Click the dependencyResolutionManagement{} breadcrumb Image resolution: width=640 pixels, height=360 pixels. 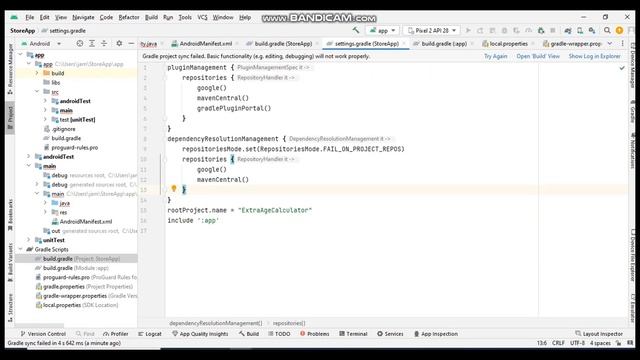(216, 323)
